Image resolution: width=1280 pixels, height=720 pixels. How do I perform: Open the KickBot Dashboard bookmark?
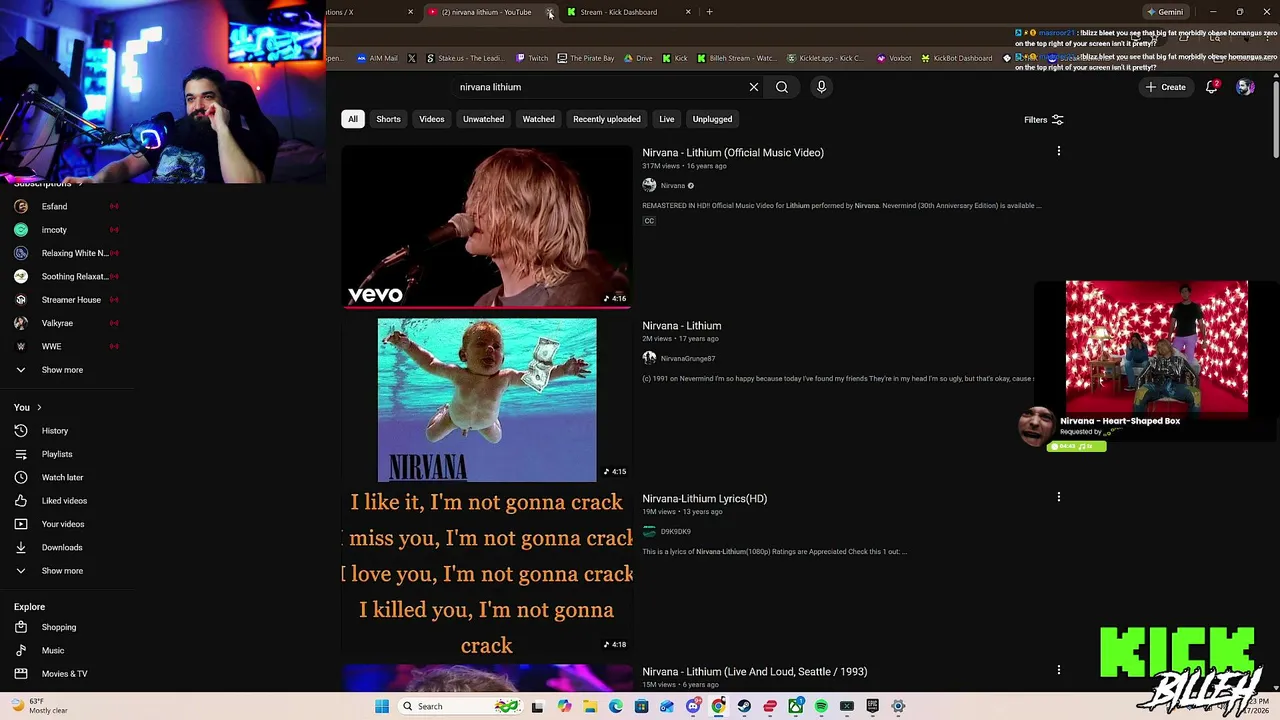(x=956, y=58)
